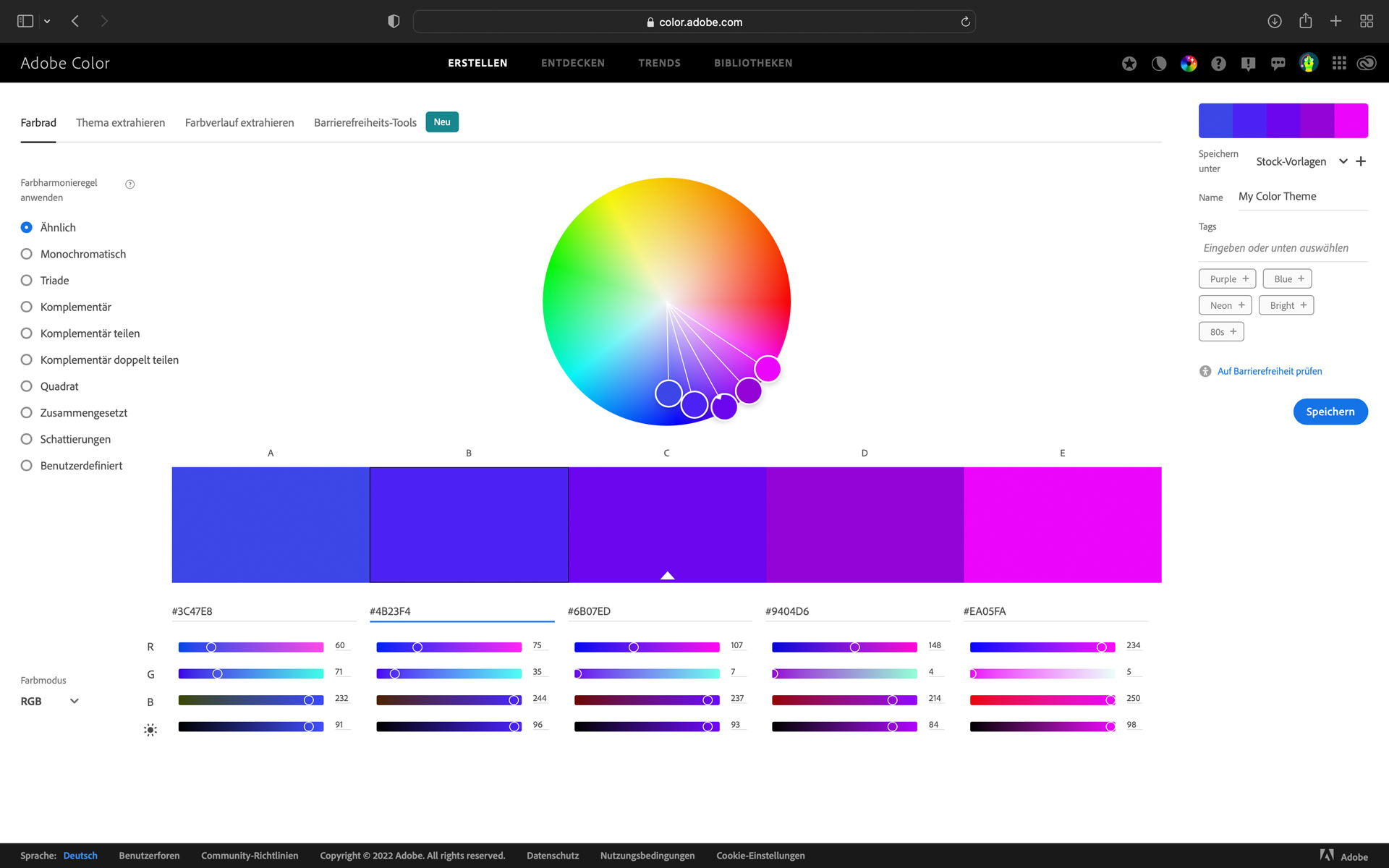Open the chat speech bubble icon
Viewport: 1389px width, 868px height.
tap(1278, 64)
